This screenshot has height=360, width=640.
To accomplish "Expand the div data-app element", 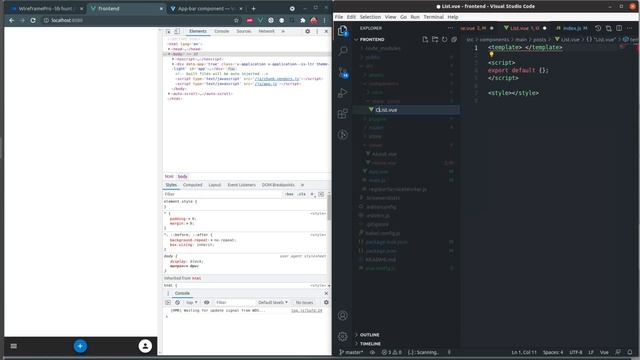I will click(173, 64).
